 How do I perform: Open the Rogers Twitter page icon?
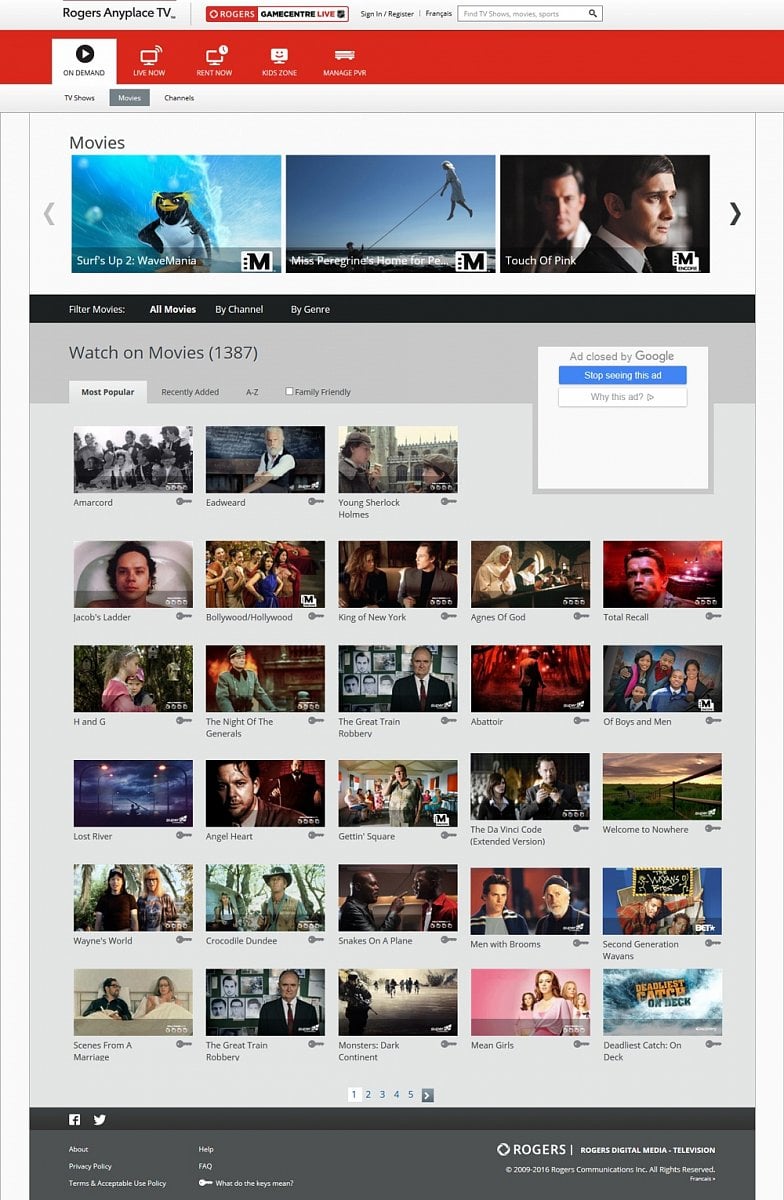tap(99, 1120)
